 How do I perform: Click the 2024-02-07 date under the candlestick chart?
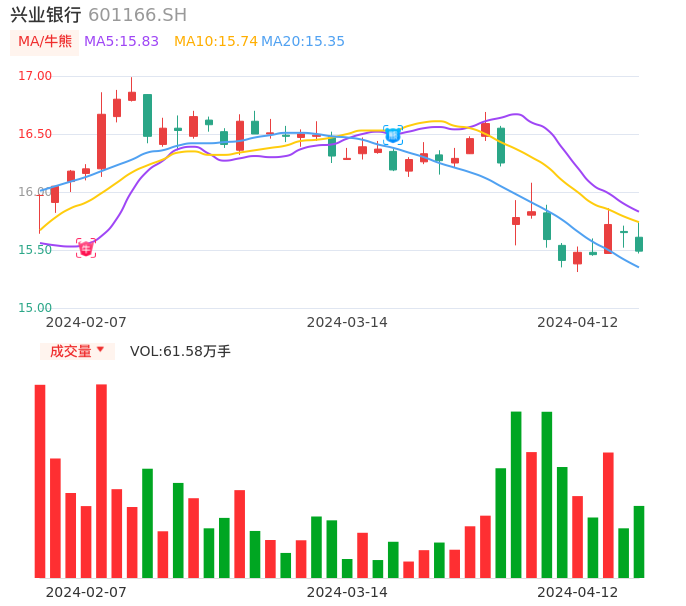click(86, 322)
